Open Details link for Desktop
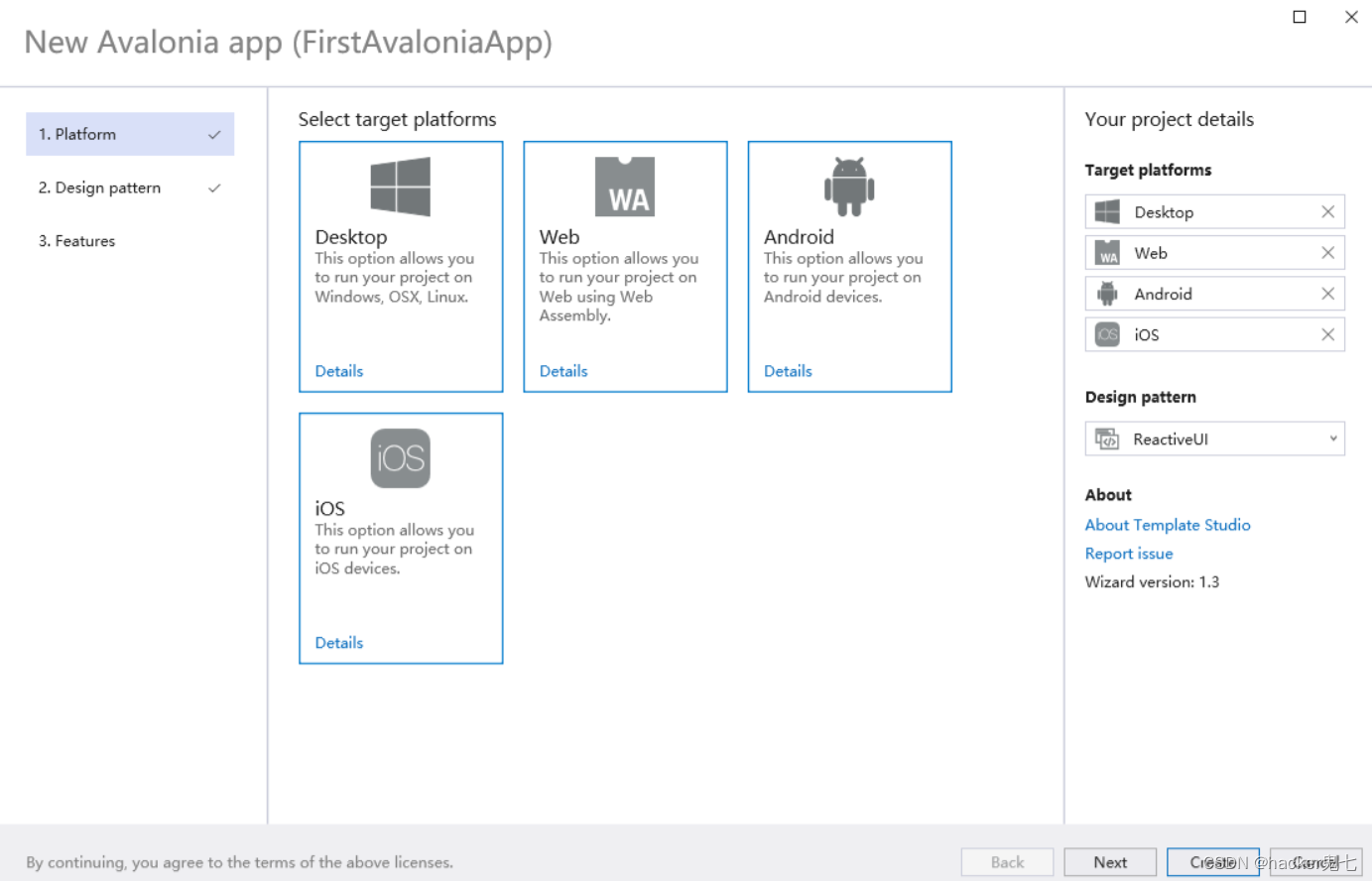This screenshot has height=881, width=1372. click(x=339, y=371)
